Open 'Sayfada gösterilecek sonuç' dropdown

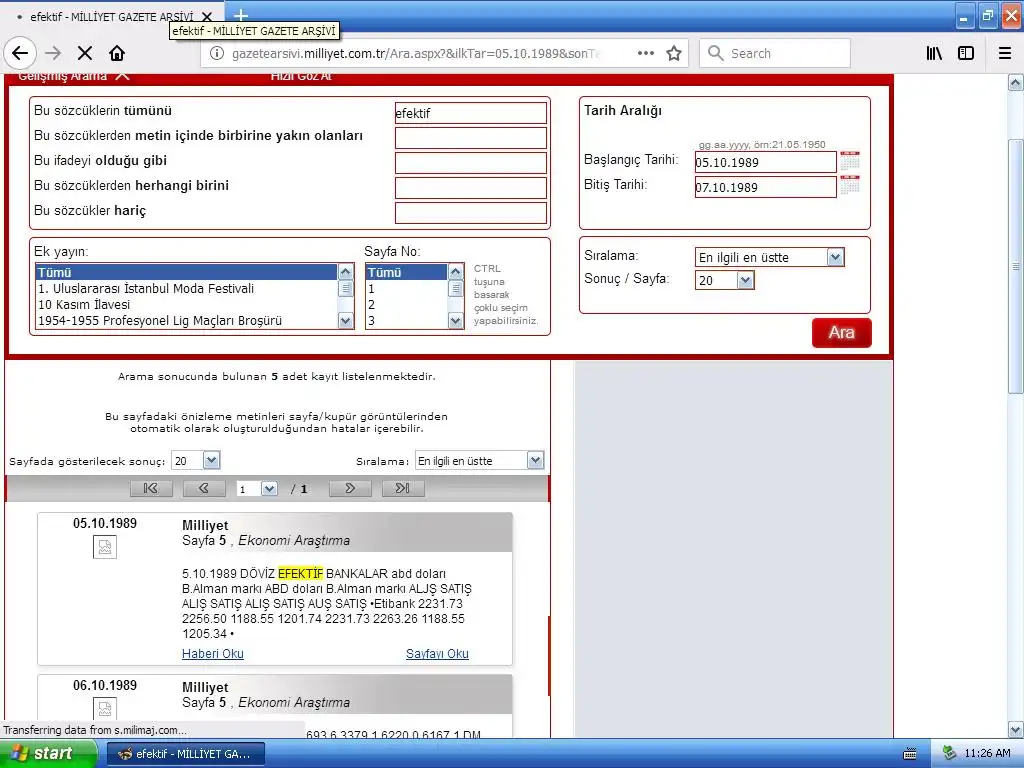(x=195, y=460)
